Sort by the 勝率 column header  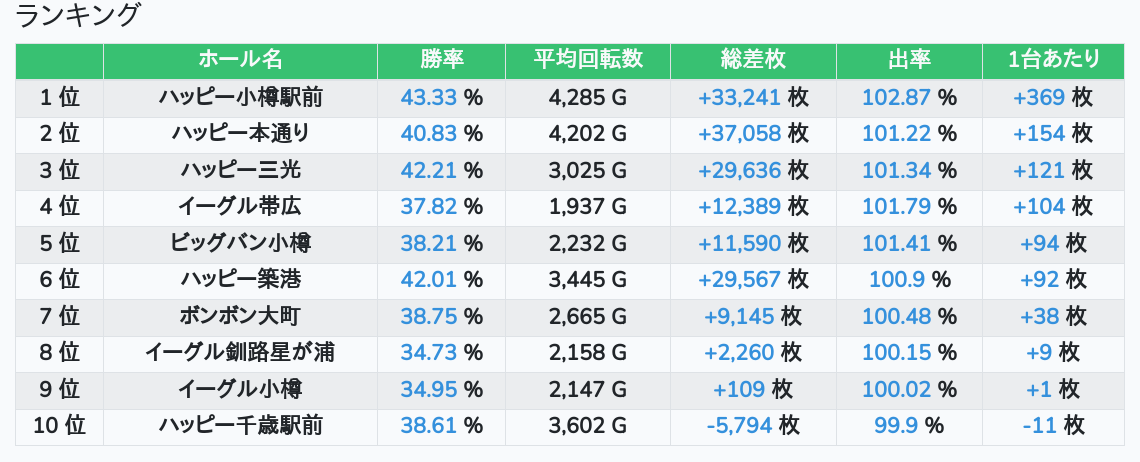click(441, 60)
